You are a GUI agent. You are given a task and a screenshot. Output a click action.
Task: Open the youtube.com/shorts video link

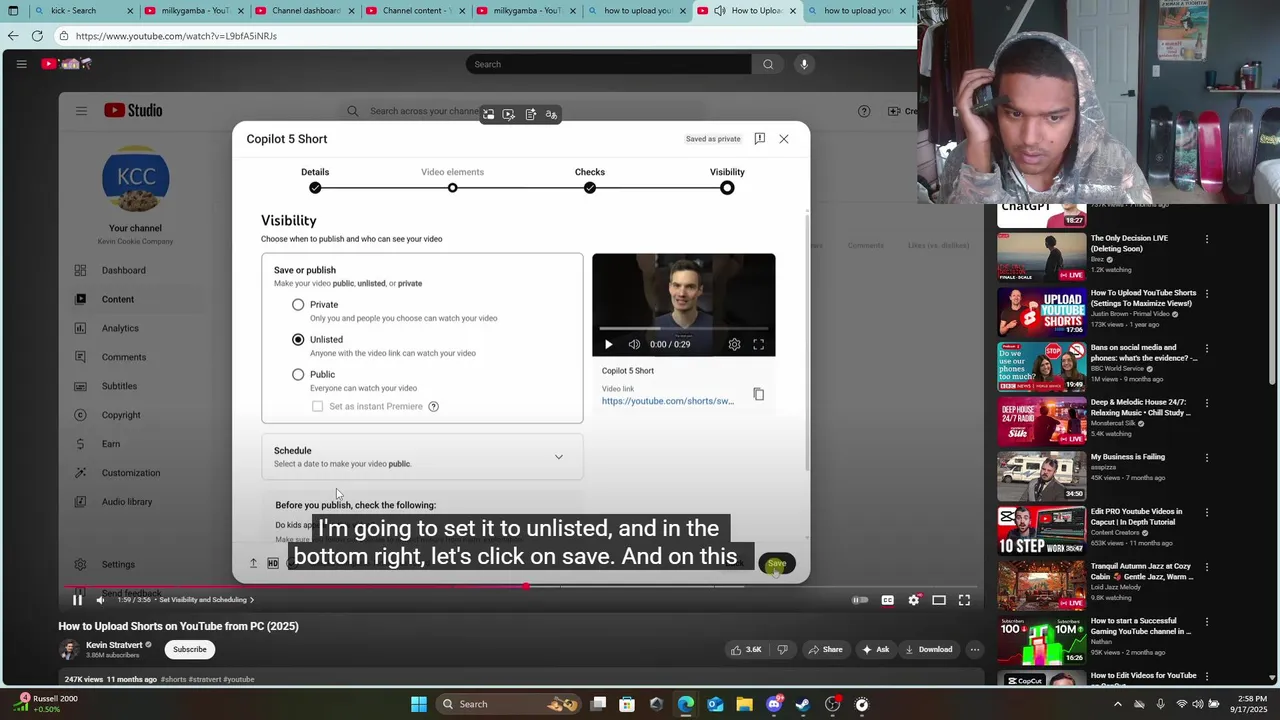point(668,401)
